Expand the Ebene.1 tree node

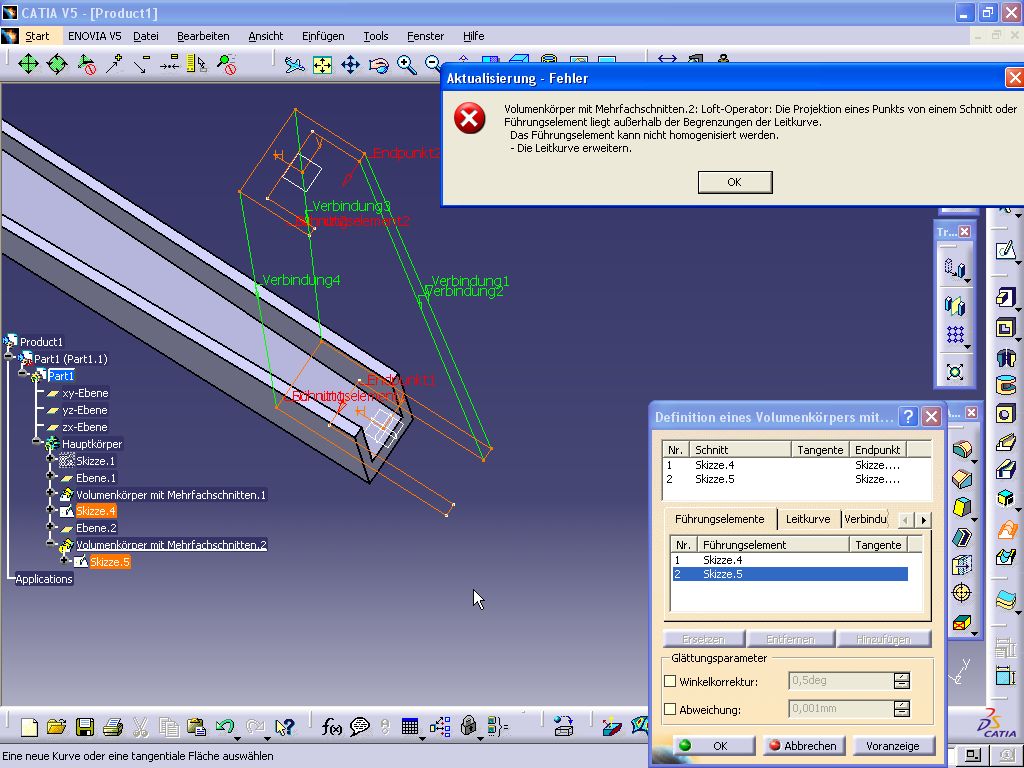point(50,477)
